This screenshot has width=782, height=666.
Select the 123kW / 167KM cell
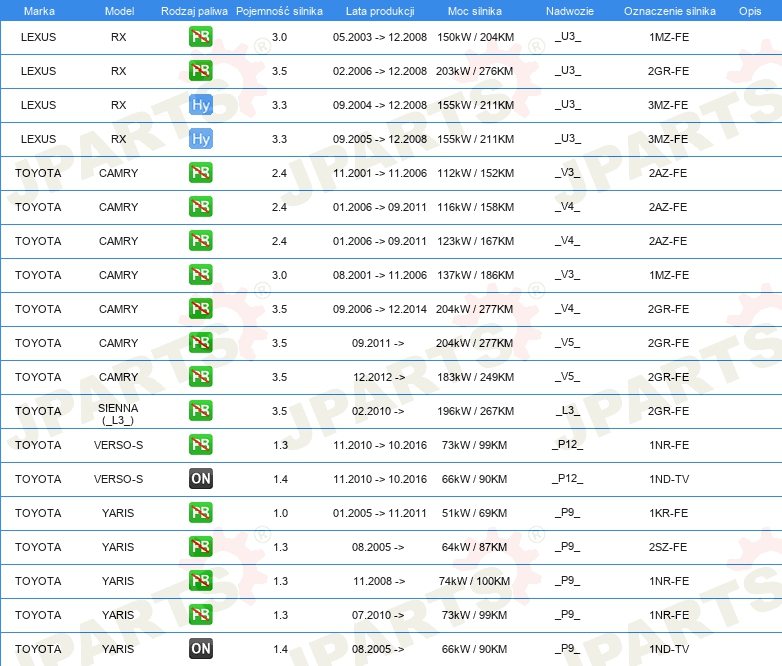(x=475, y=241)
